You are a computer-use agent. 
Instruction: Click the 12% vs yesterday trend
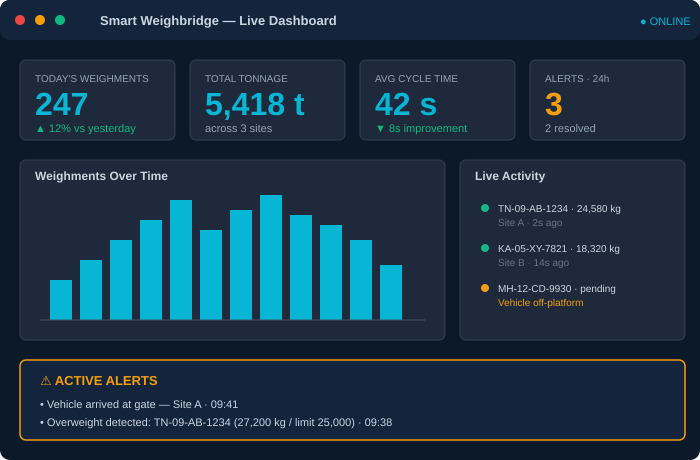click(86, 129)
